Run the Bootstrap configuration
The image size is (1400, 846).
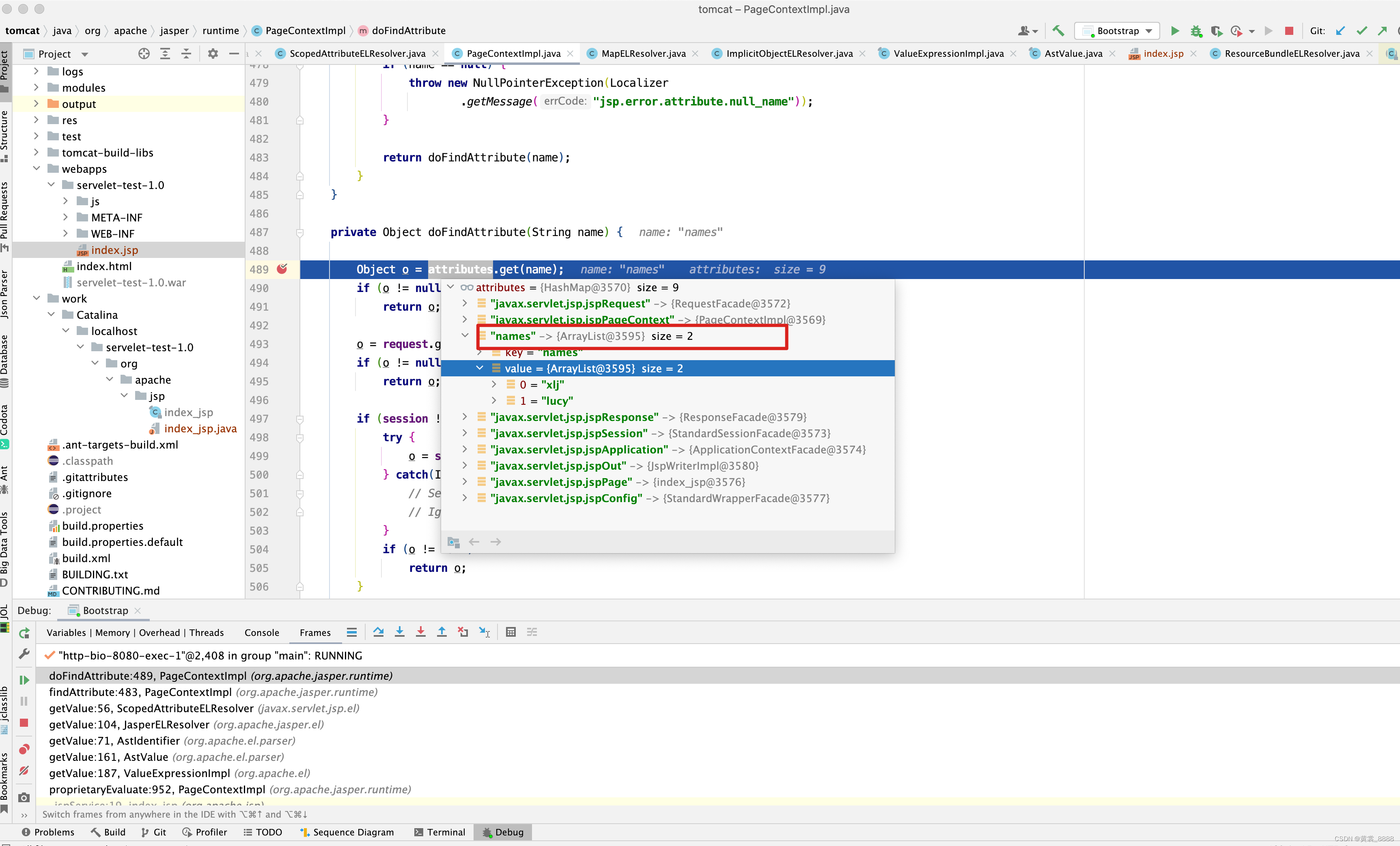1174,31
